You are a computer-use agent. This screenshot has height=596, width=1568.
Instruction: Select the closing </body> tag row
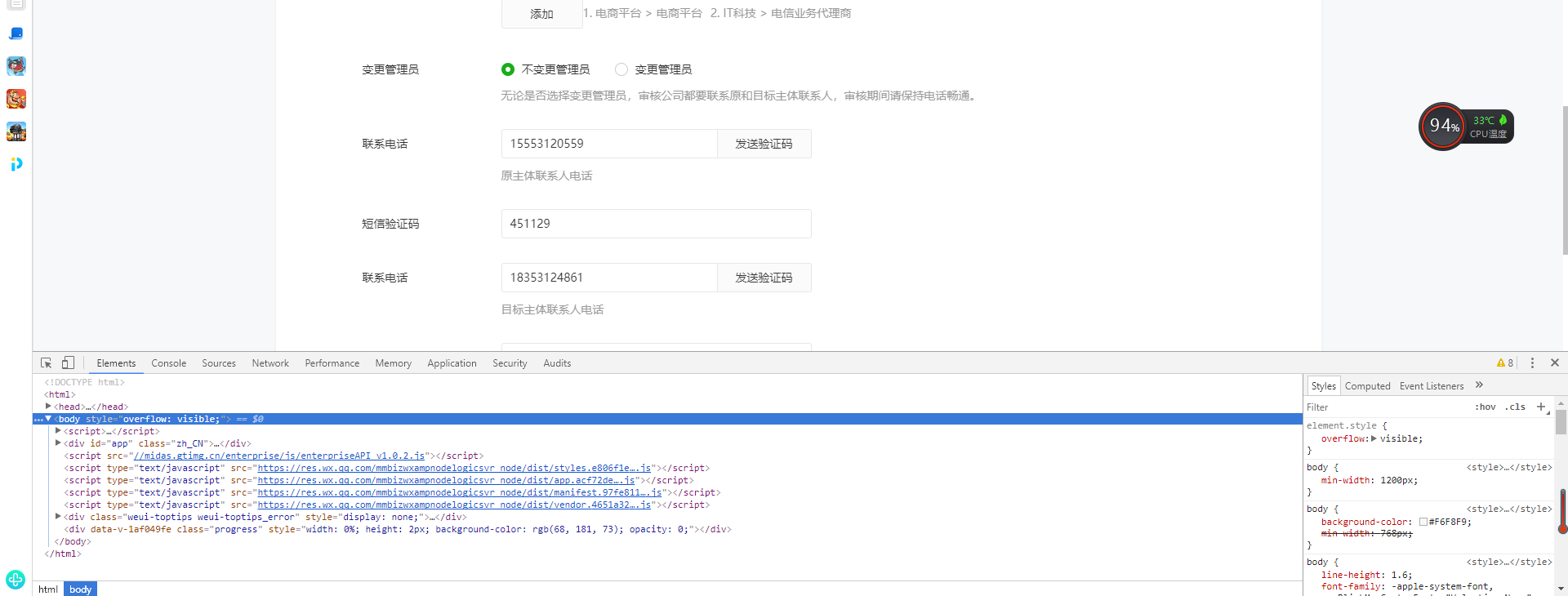[x=71, y=541]
